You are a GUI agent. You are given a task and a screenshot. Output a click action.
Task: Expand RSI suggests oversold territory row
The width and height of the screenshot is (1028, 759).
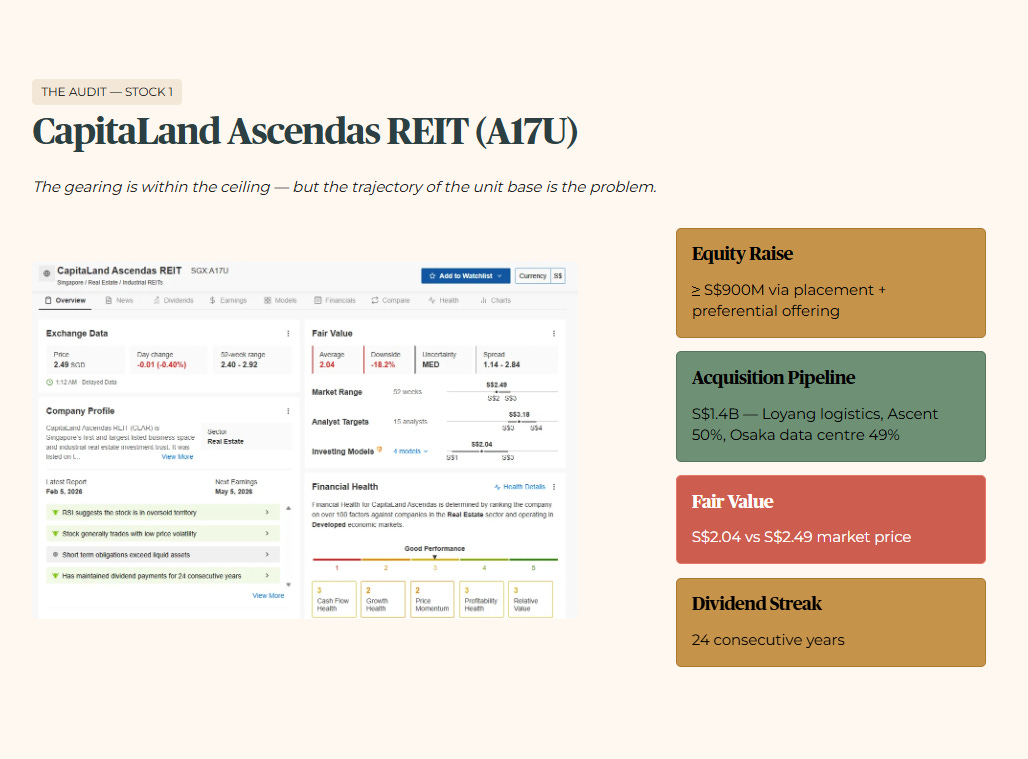(x=163, y=513)
